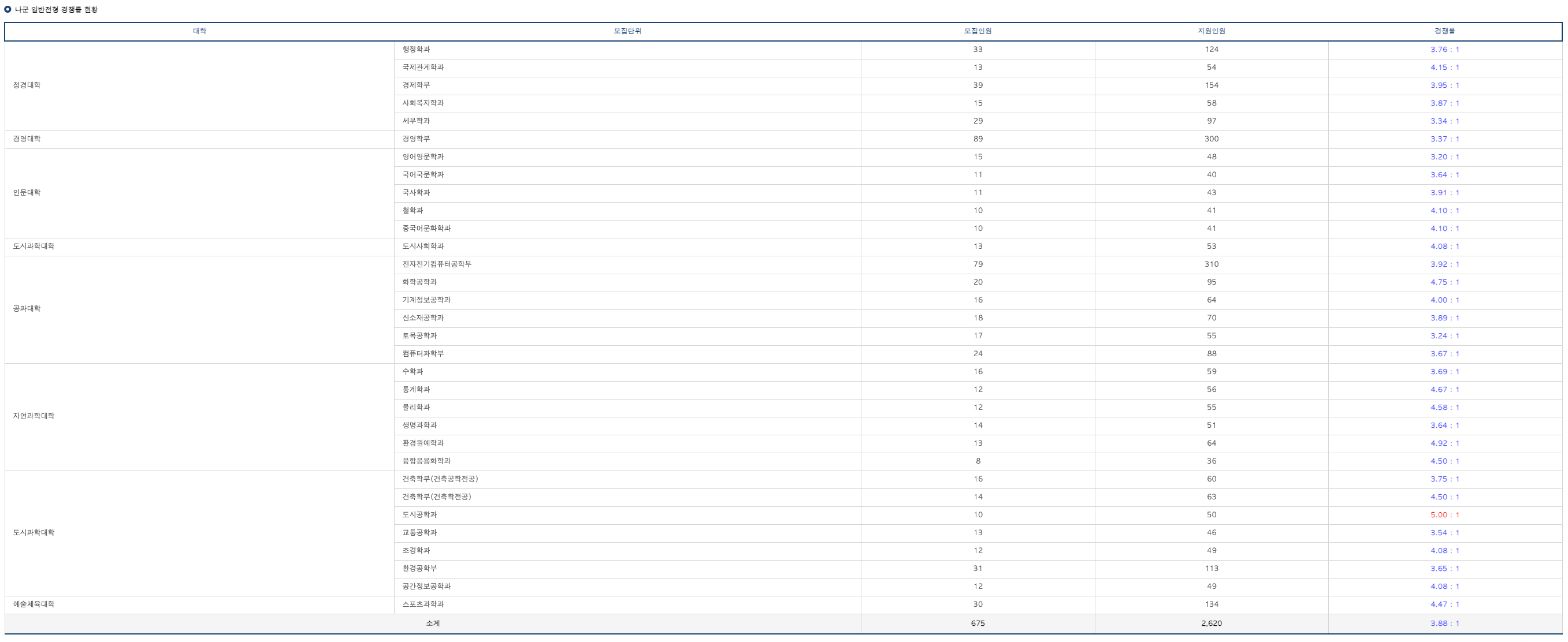
Task: Click the 2,620 total applicants cell
Action: pyautogui.click(x=1211, y=623)
